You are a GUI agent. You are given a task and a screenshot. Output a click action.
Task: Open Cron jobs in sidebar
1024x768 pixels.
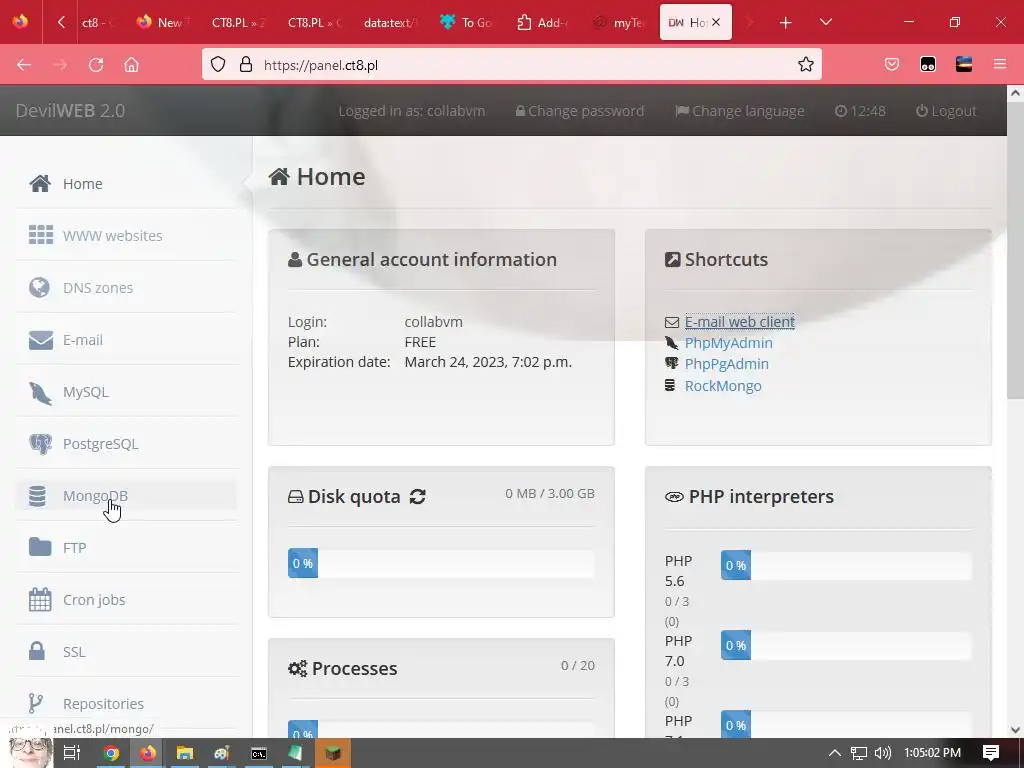(x=127, y=600)
